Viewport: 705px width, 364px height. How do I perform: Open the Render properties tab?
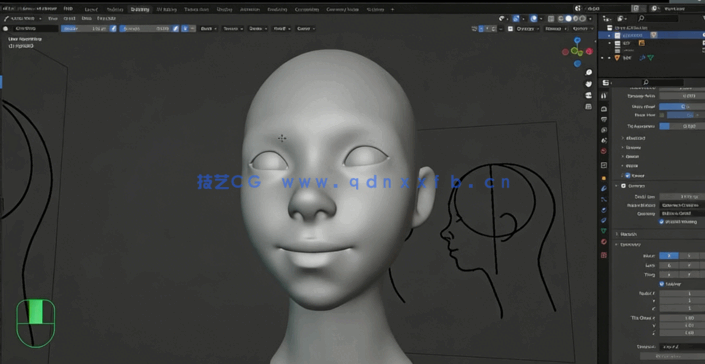click(604, 109)
